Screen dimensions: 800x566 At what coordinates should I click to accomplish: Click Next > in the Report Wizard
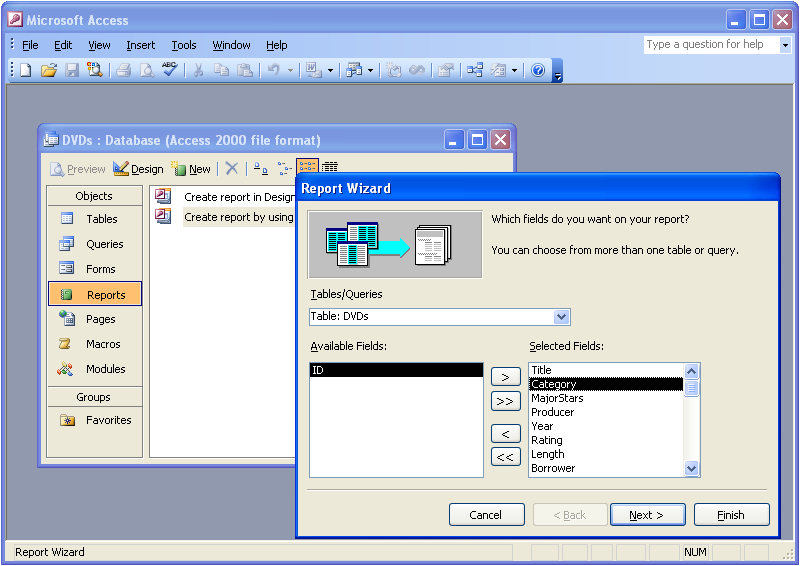(x=647, y=514)
